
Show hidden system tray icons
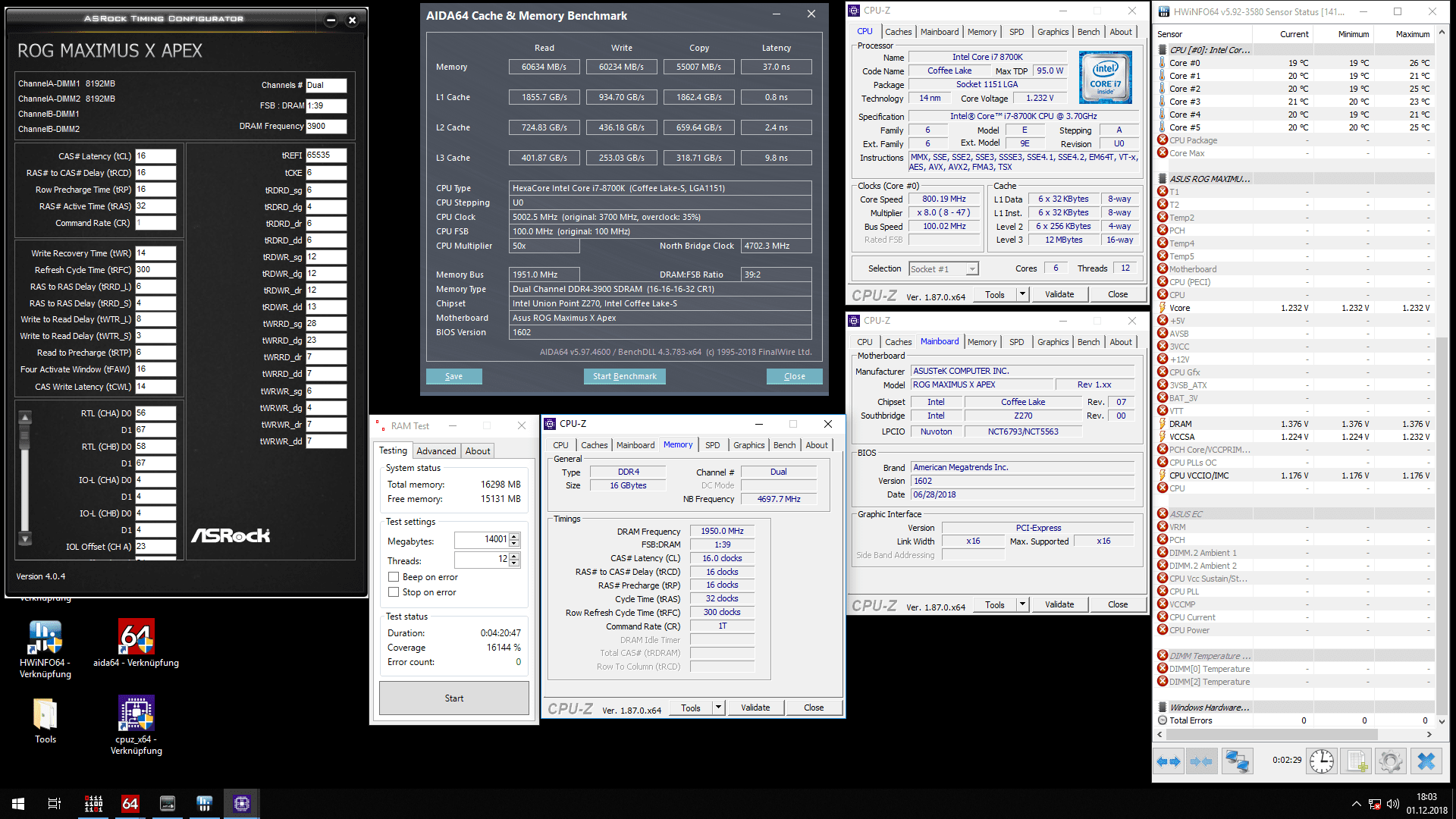1356,804
